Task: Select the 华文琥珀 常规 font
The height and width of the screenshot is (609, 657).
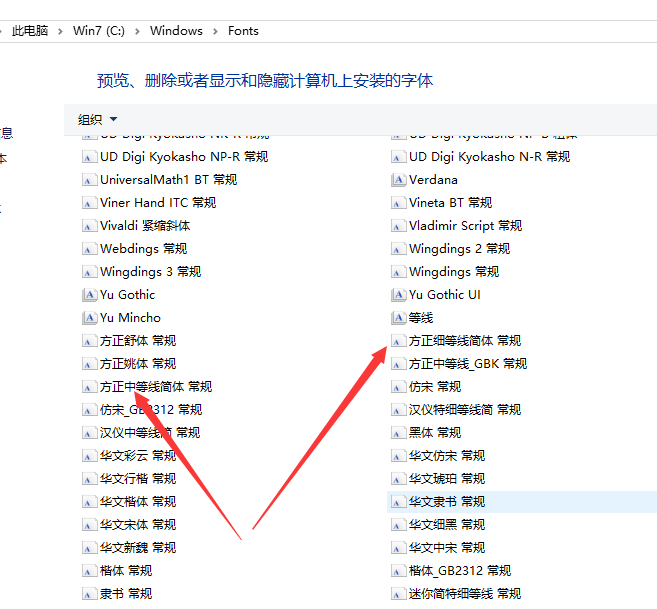Action: (446, 479)
